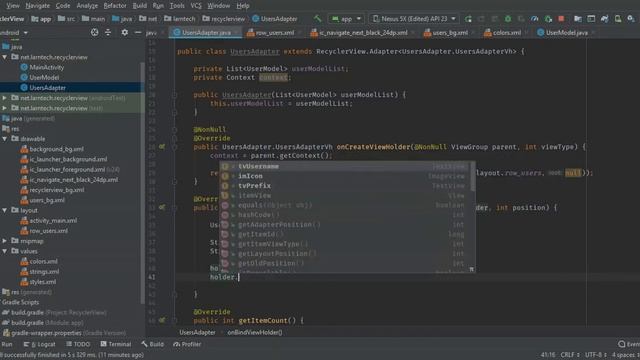Click the recyclerview breadcrumb in navigation bar
Image resolution: width=640 pixels, height=360 pixels.
[x=224, y=19]
